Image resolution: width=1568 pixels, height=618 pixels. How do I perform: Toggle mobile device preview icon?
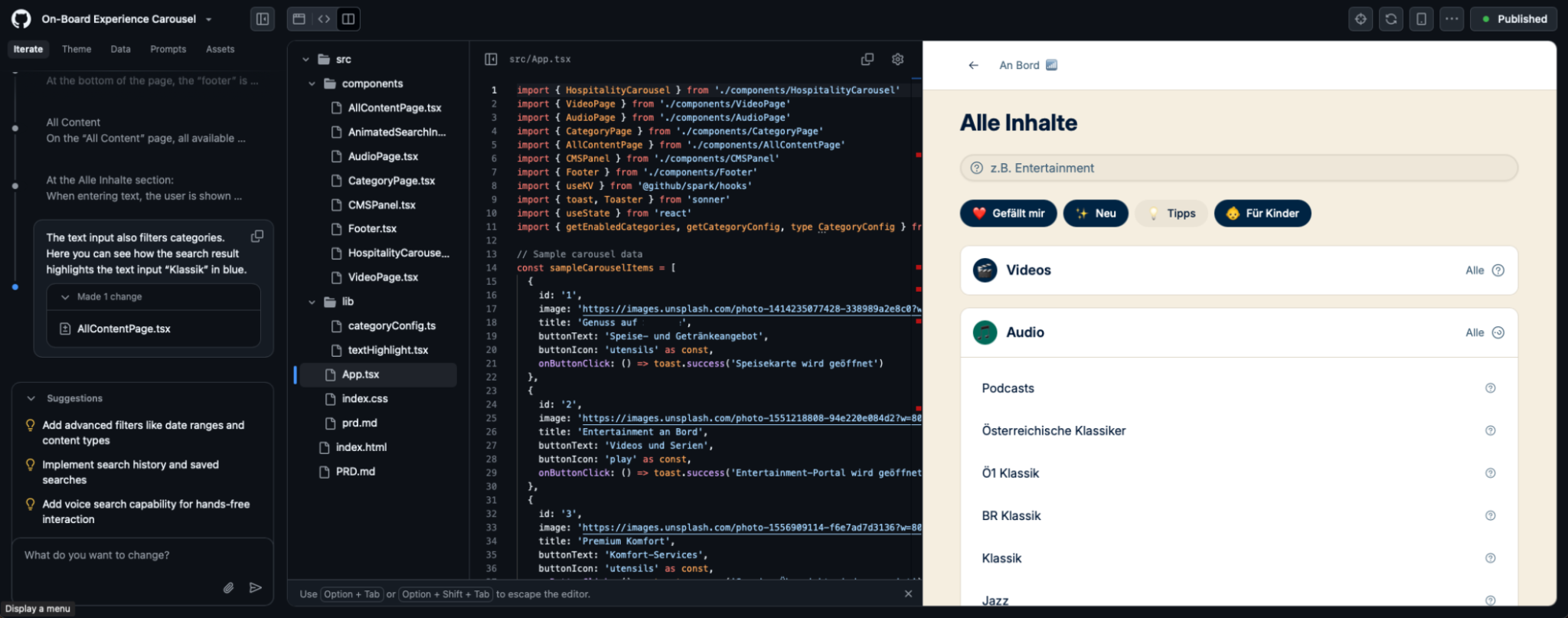click(x=1421, y=19)
